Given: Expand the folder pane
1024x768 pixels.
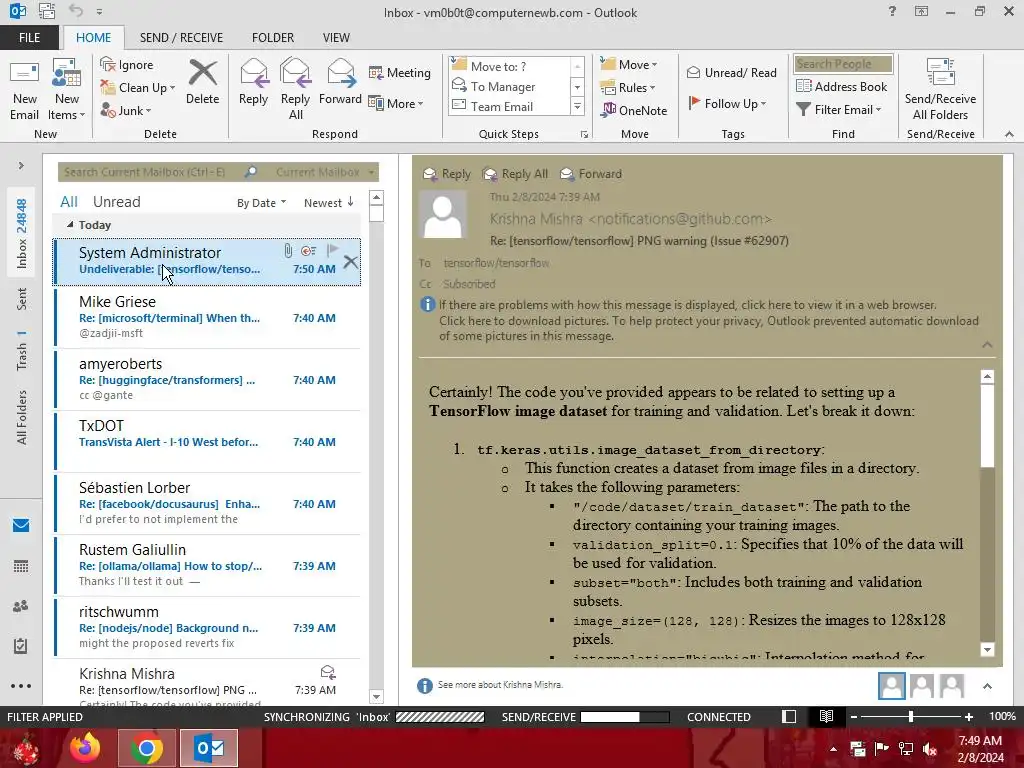Looking at the screenshot, I should click(21, 166).
